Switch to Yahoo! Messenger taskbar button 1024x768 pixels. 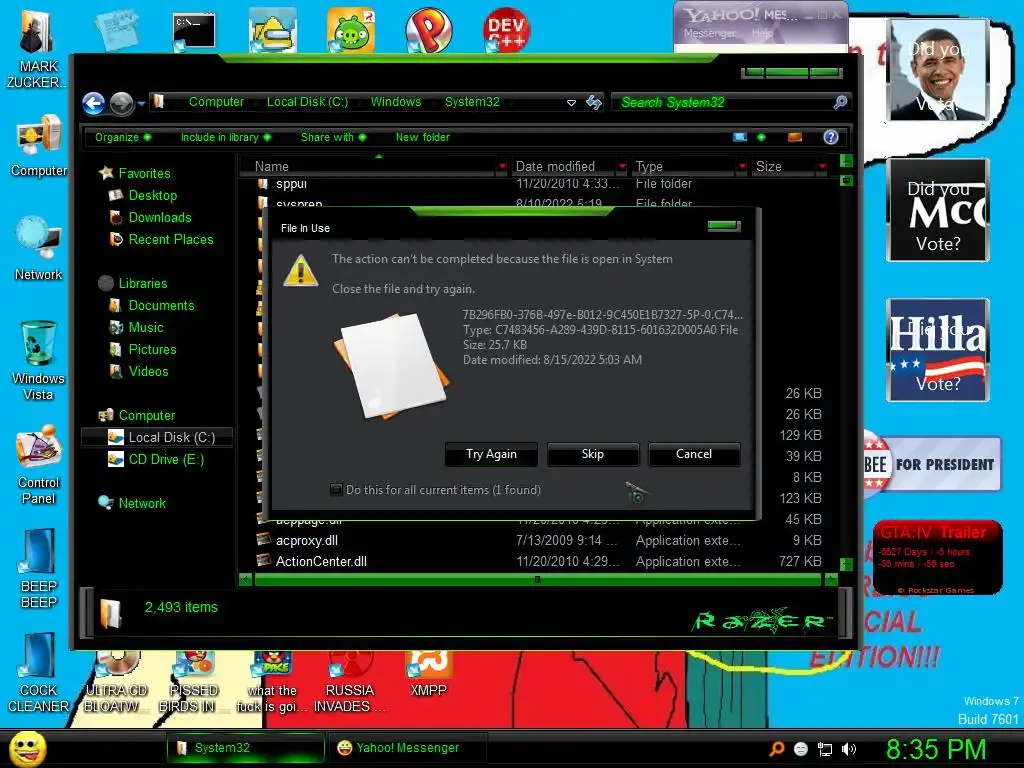click(407, 748)
